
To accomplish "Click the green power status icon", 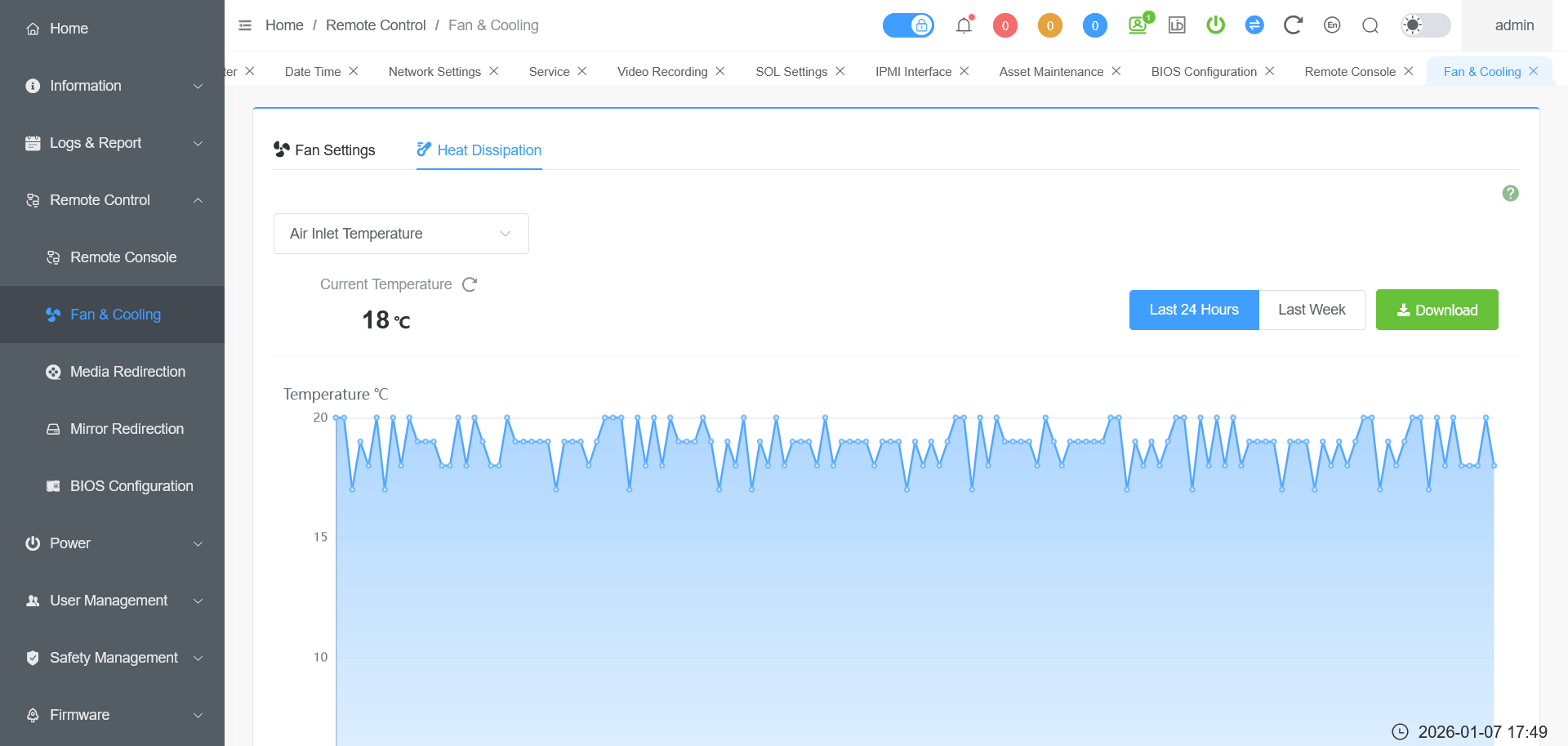I will (x=1215, y=25).
